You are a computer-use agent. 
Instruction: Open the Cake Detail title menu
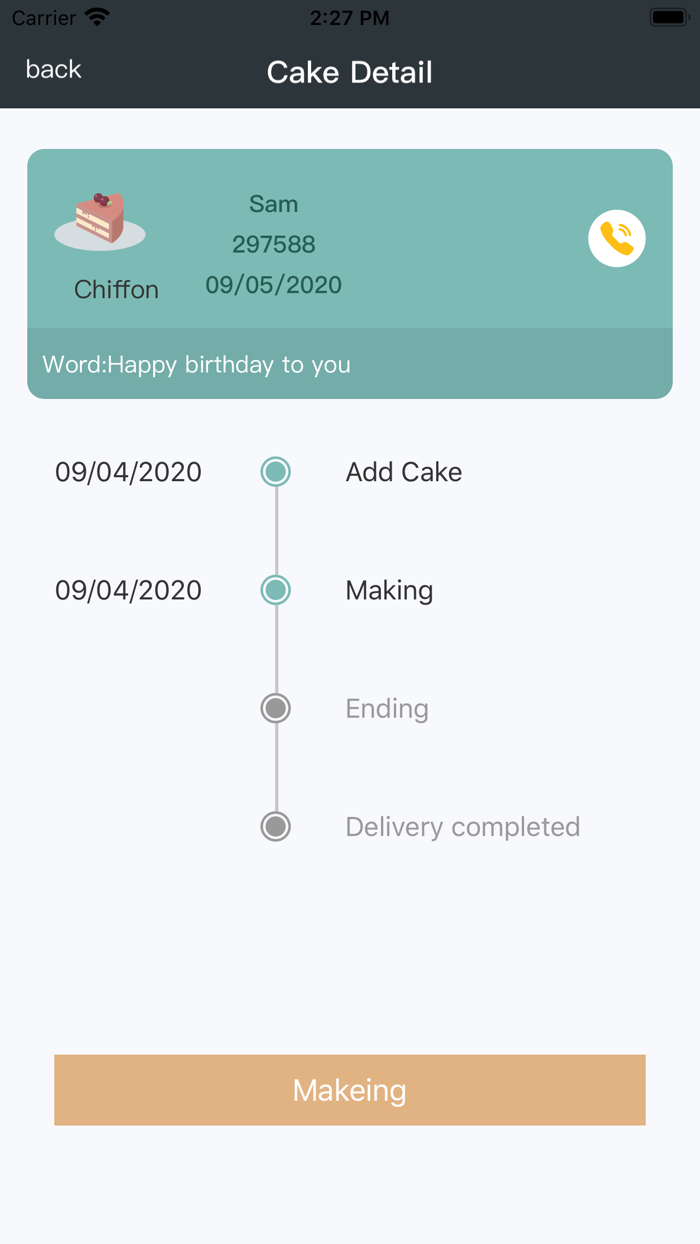pyautogui.click(x=349, y=71)
